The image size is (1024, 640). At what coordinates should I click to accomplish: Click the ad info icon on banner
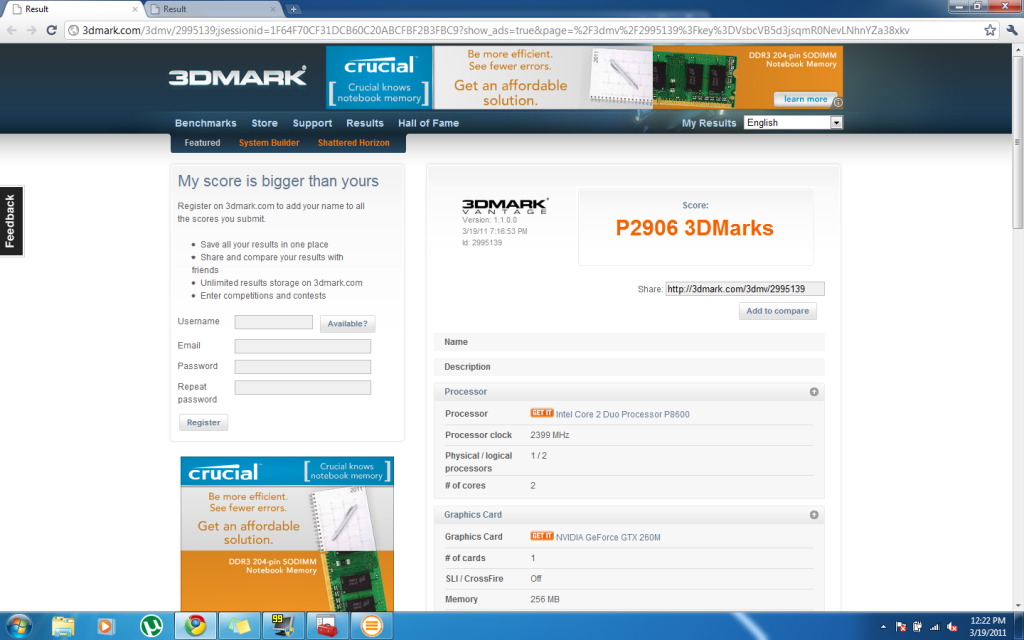pyautogui.click(x=838, y=103)
